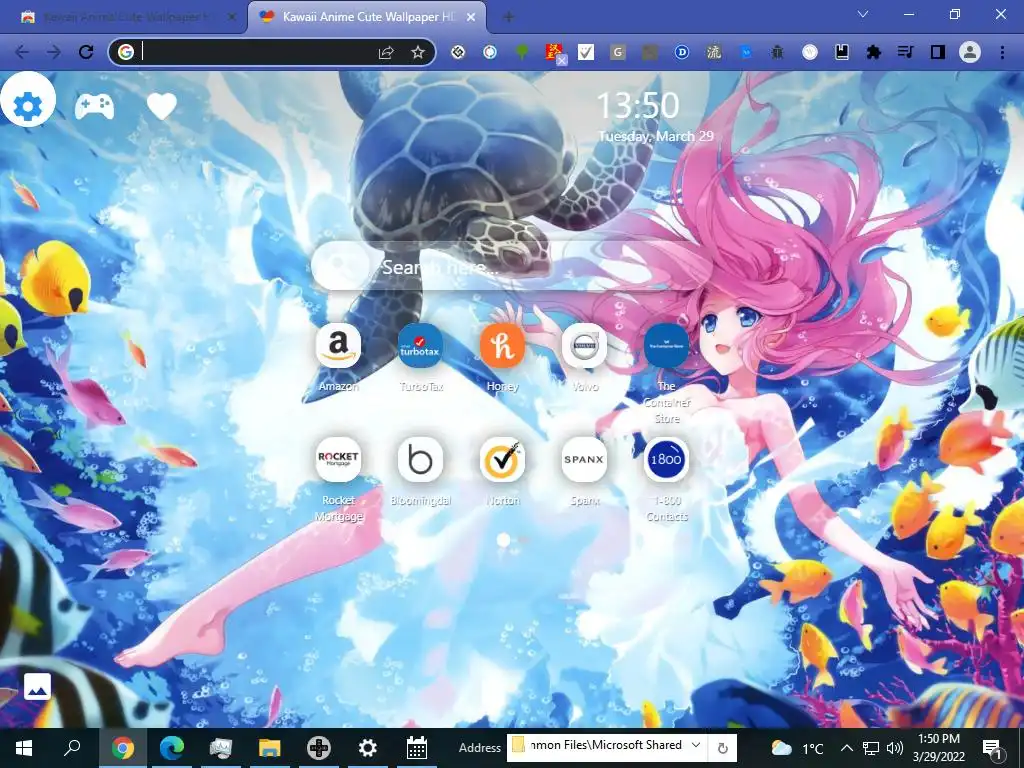Open the Chrome profile avatar
Viewport: 1024px width, 768px height.
point(970,52)
